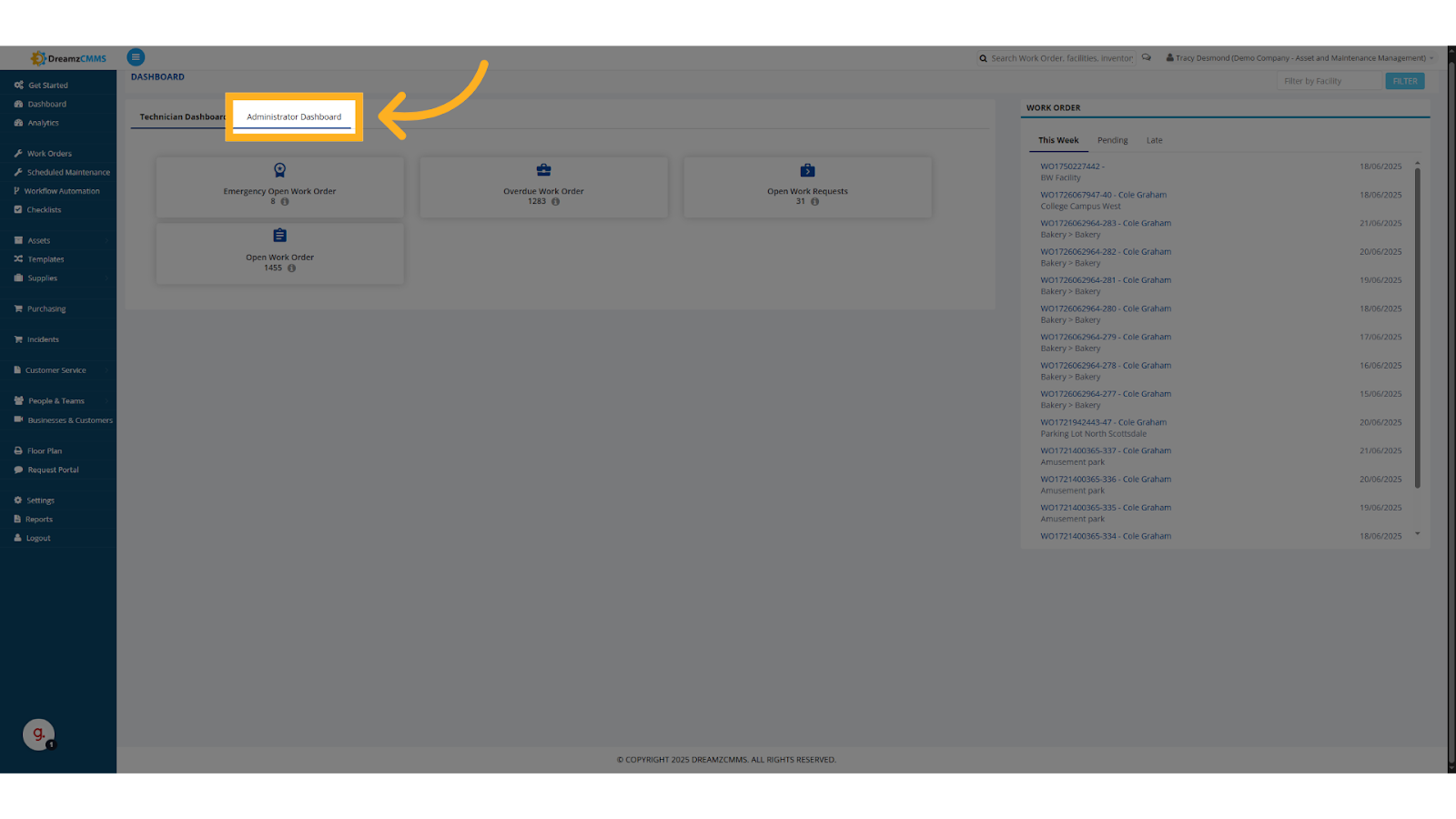The height and width of the screenshot is (819, 1456).
Task: Expand the Assets submenu chevron
Action: click(x=106, y=241)
